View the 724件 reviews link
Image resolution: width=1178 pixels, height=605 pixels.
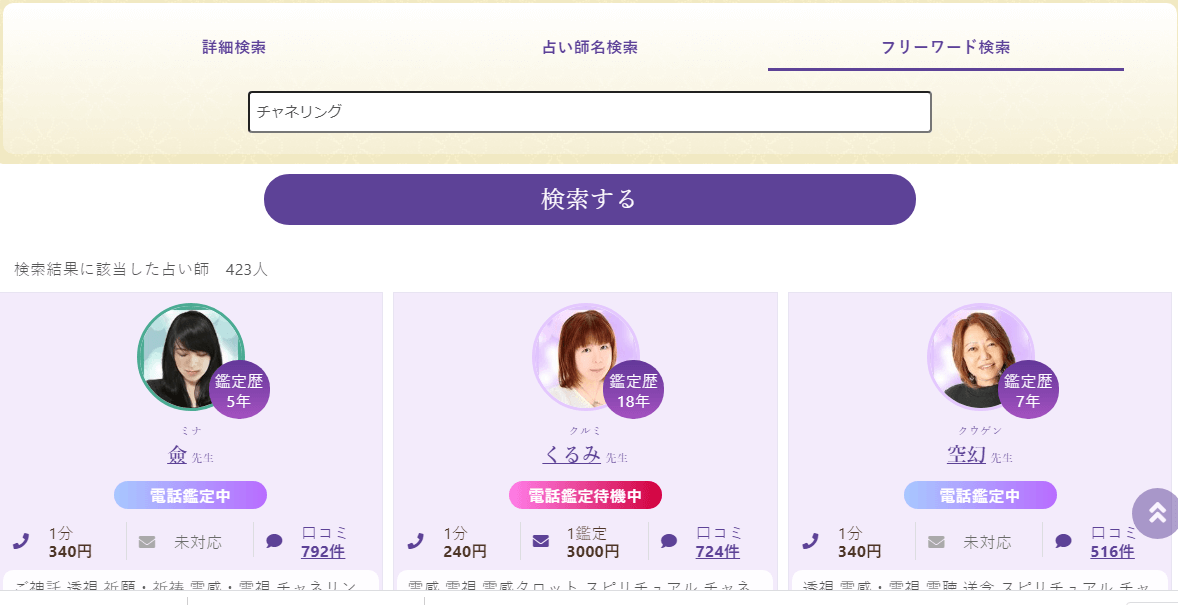[717, 551]
